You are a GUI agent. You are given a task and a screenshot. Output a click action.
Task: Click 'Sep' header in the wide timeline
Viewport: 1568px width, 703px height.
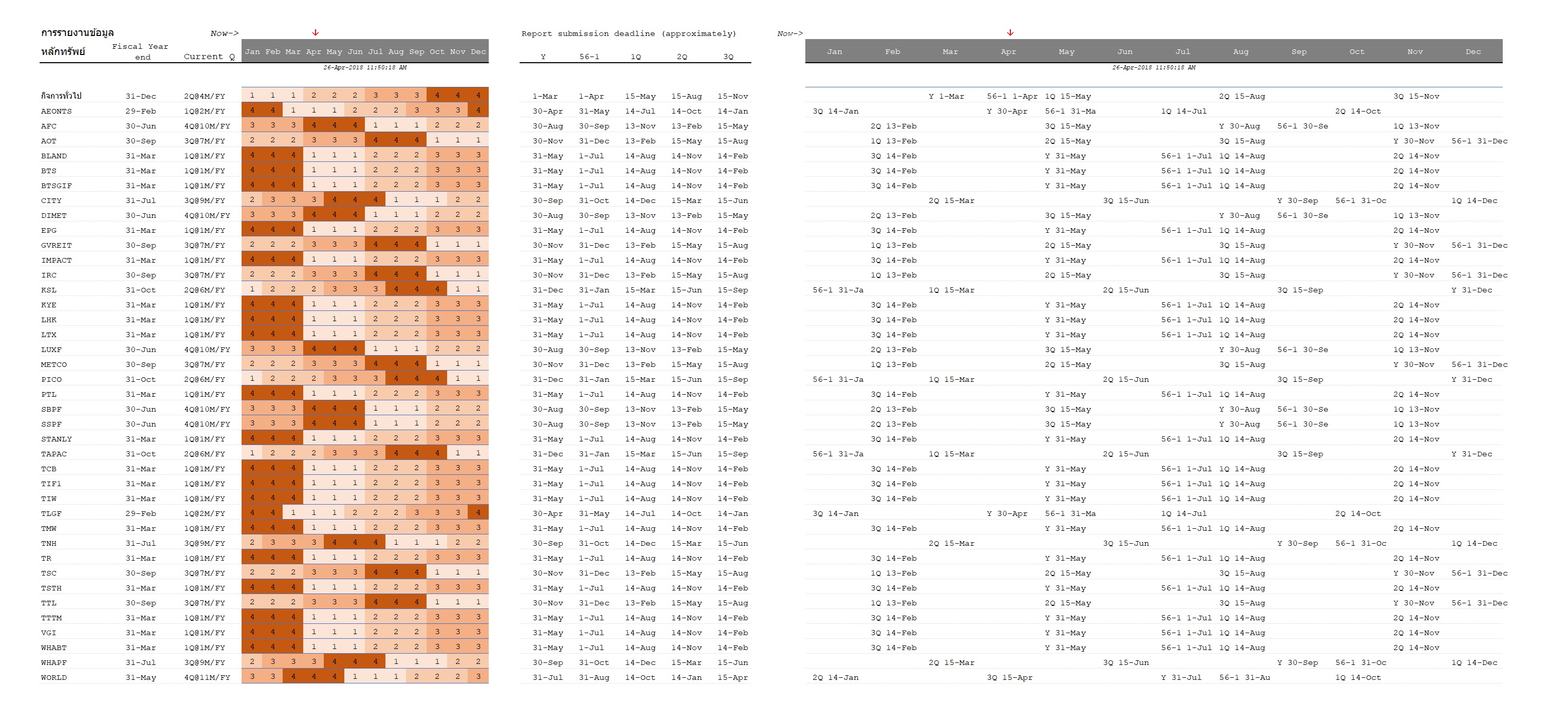(1299, 52)
